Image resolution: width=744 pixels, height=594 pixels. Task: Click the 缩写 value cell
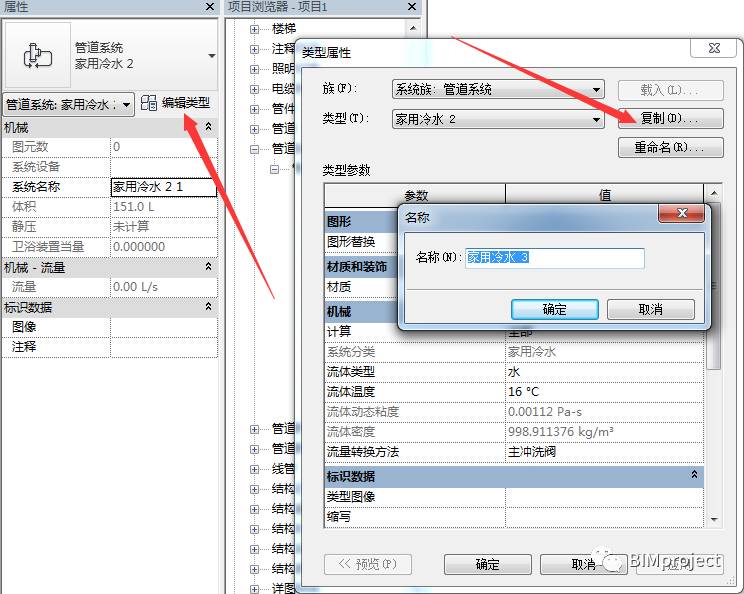[x=604, y=517]
